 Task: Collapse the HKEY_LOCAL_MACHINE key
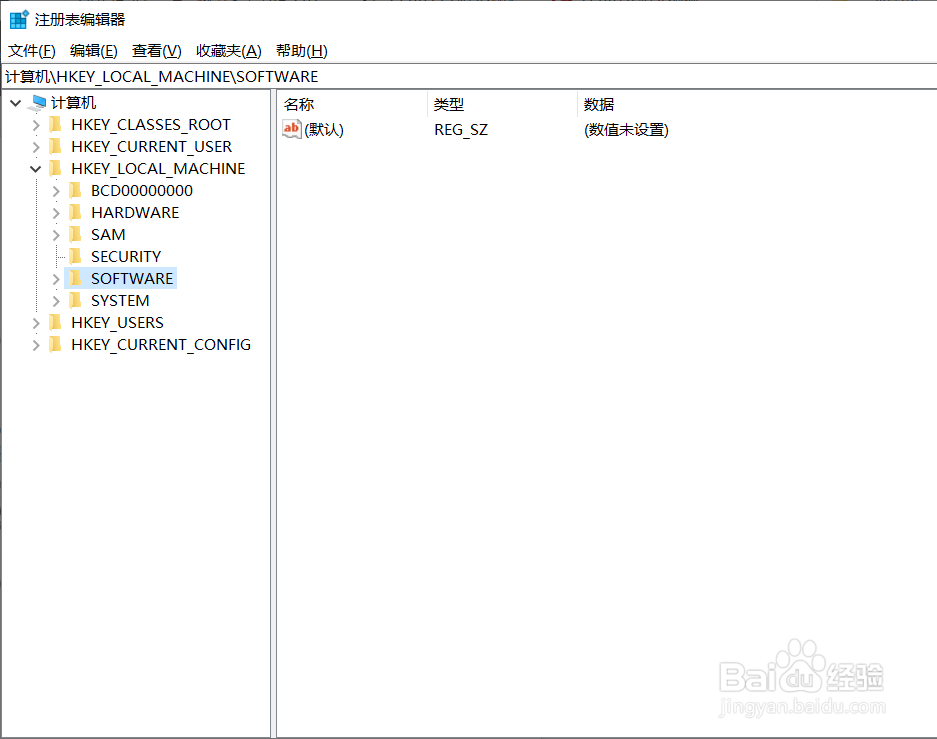click(x=35, y=169)
